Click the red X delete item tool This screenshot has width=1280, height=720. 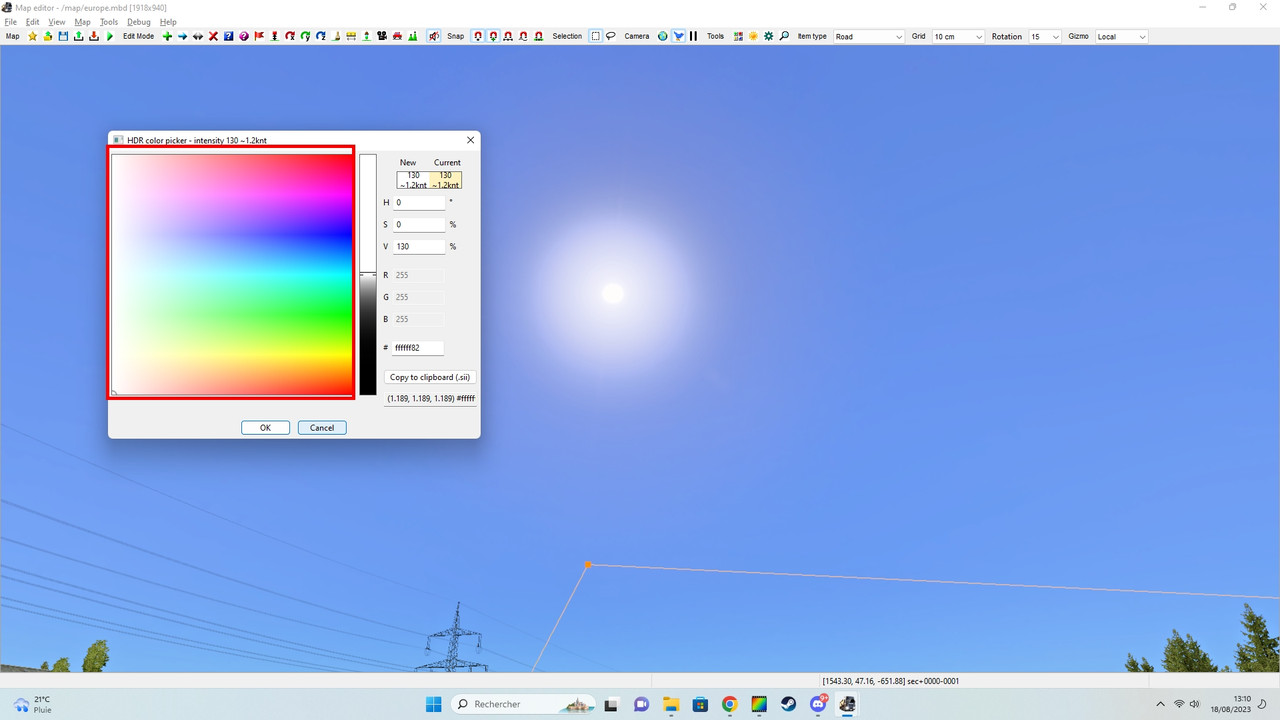point(213,36)
